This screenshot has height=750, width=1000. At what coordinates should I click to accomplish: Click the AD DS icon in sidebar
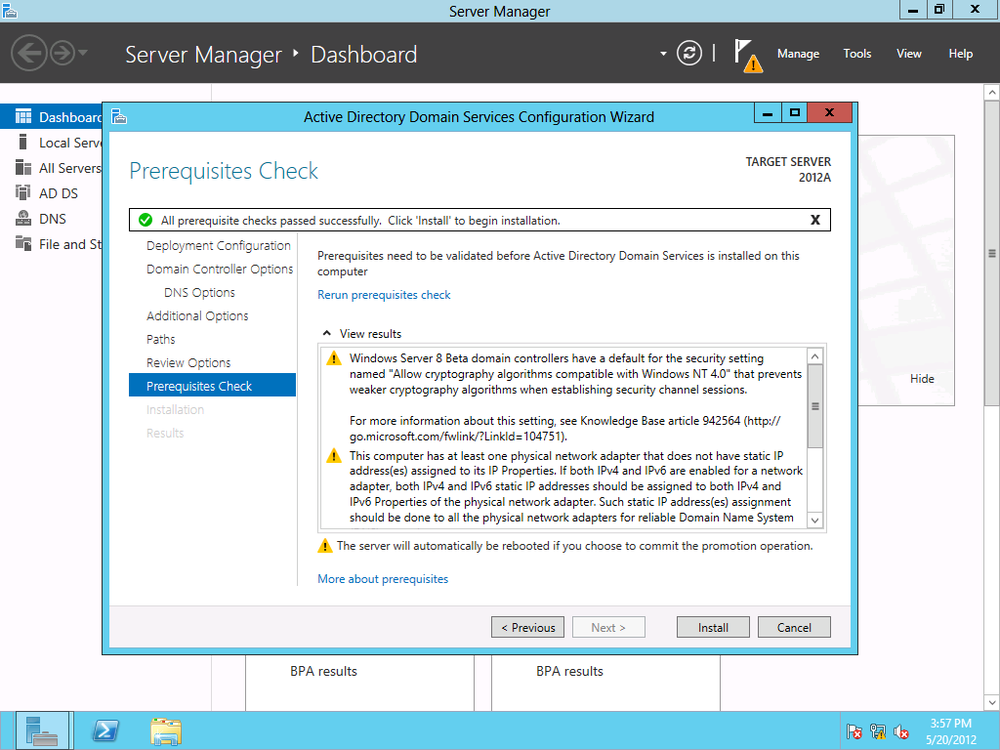coord(23,193)
